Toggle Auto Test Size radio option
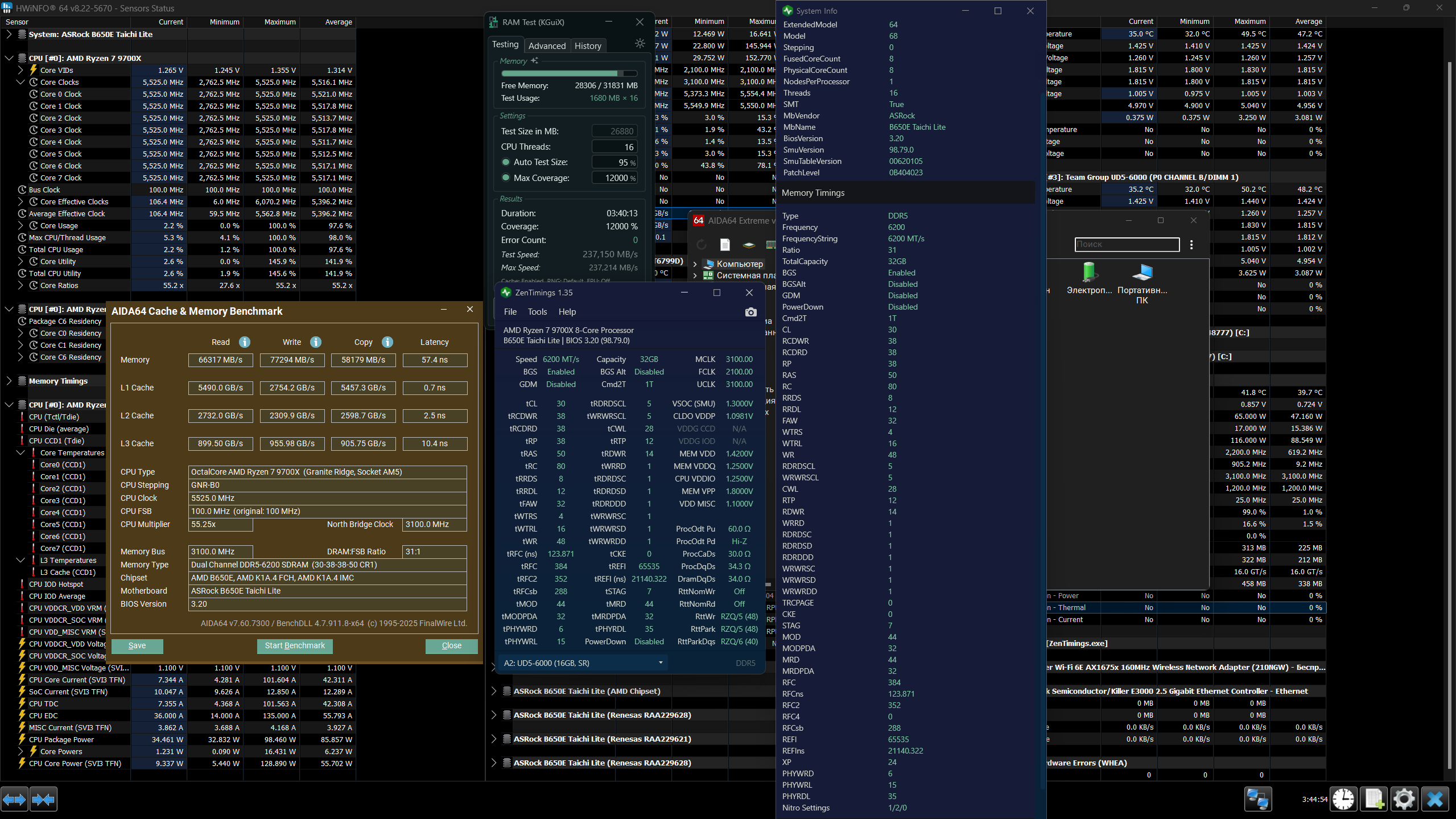Image resolution: width=1456 pixels, height=819 pixels. pos(506,162)
